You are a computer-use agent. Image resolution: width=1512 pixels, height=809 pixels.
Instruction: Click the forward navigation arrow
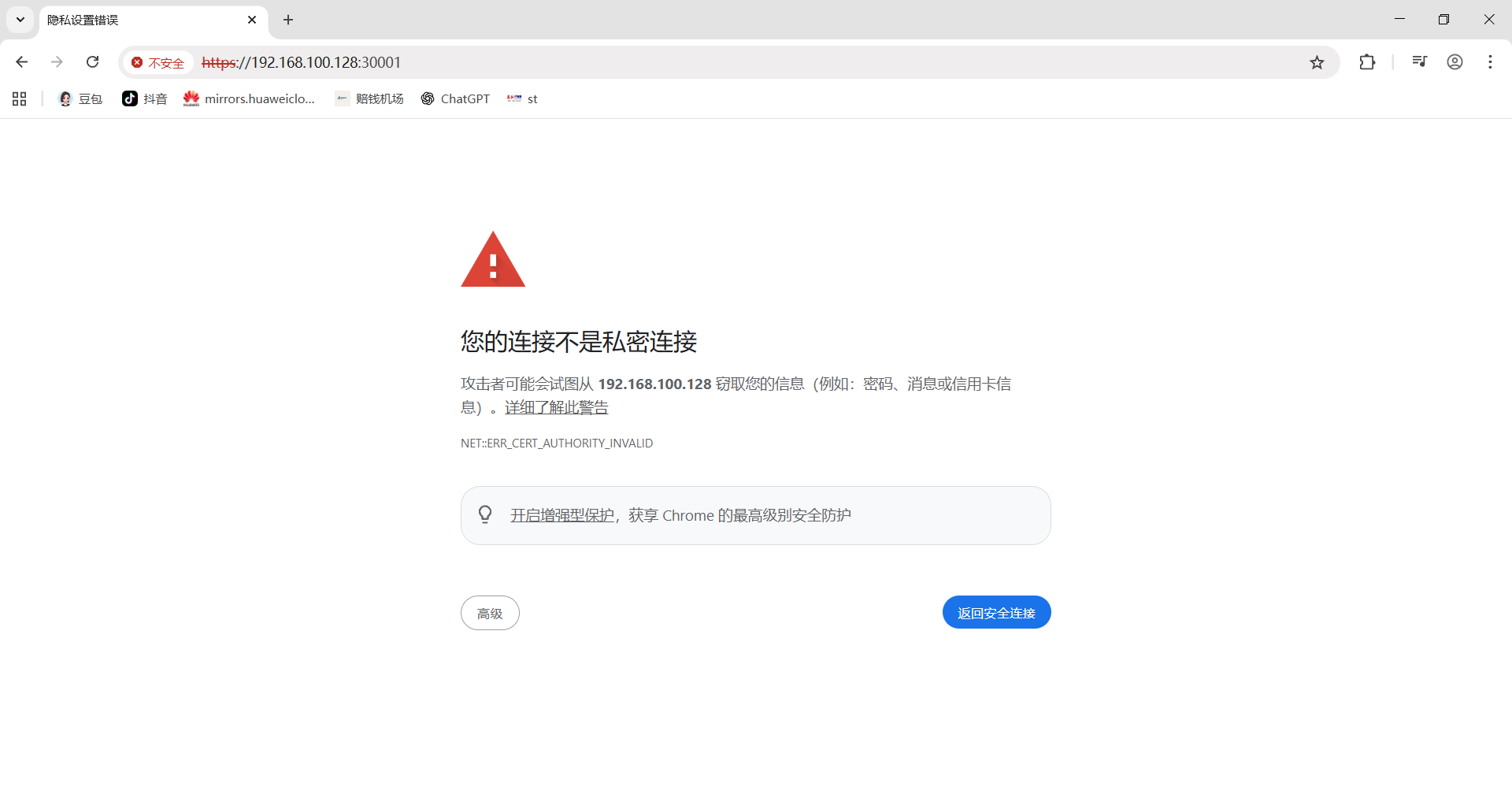coord(56,61)
